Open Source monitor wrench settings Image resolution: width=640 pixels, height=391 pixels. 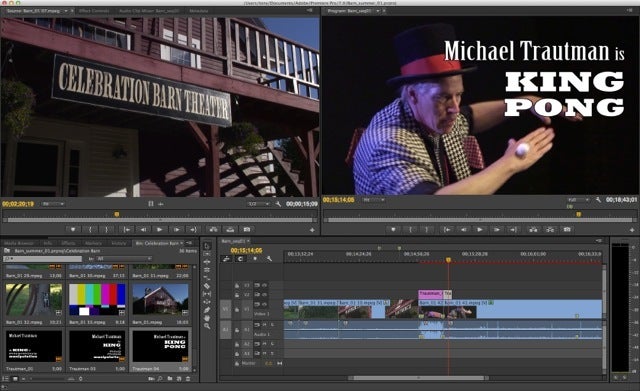click(x=278, y=204)
